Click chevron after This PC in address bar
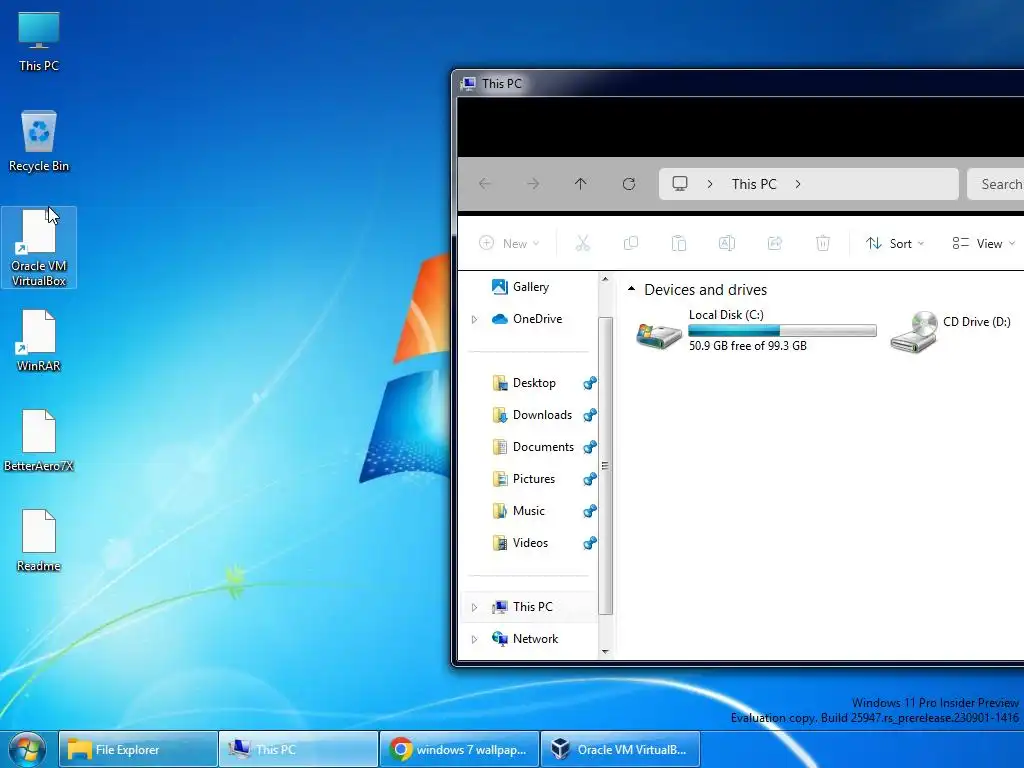 point(798,184)
